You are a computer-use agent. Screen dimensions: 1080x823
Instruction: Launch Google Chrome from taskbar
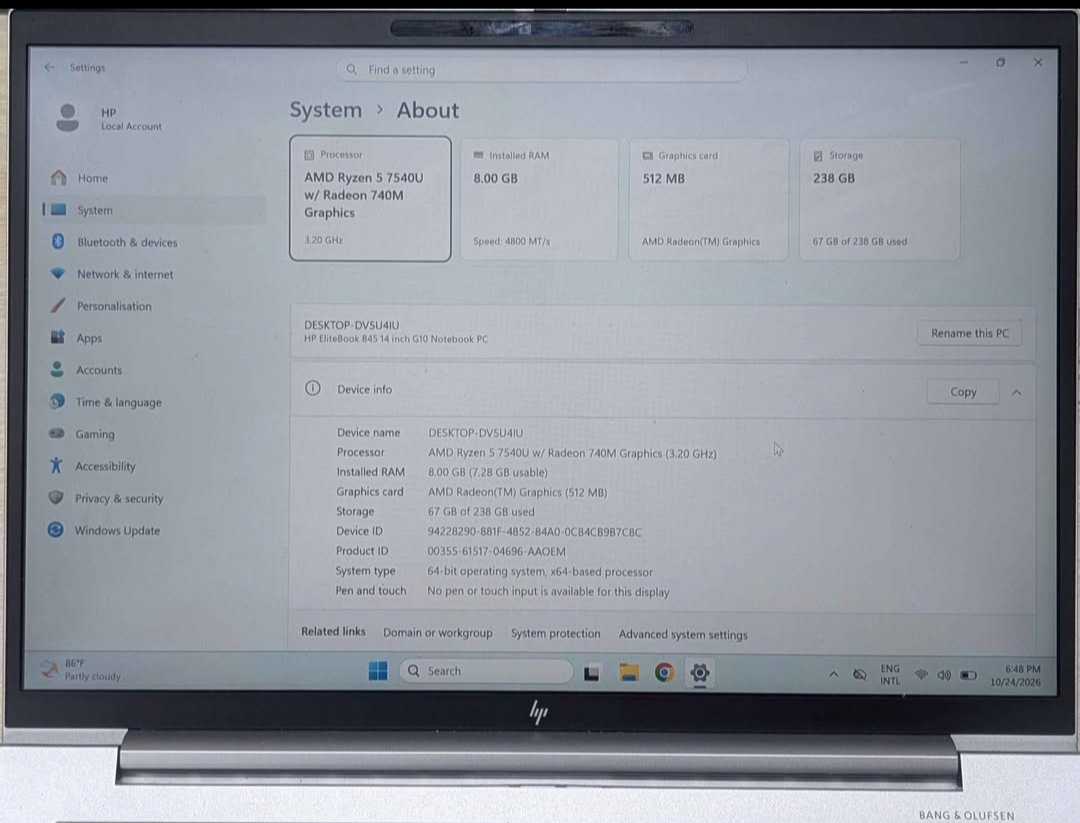tap(665, 672)
